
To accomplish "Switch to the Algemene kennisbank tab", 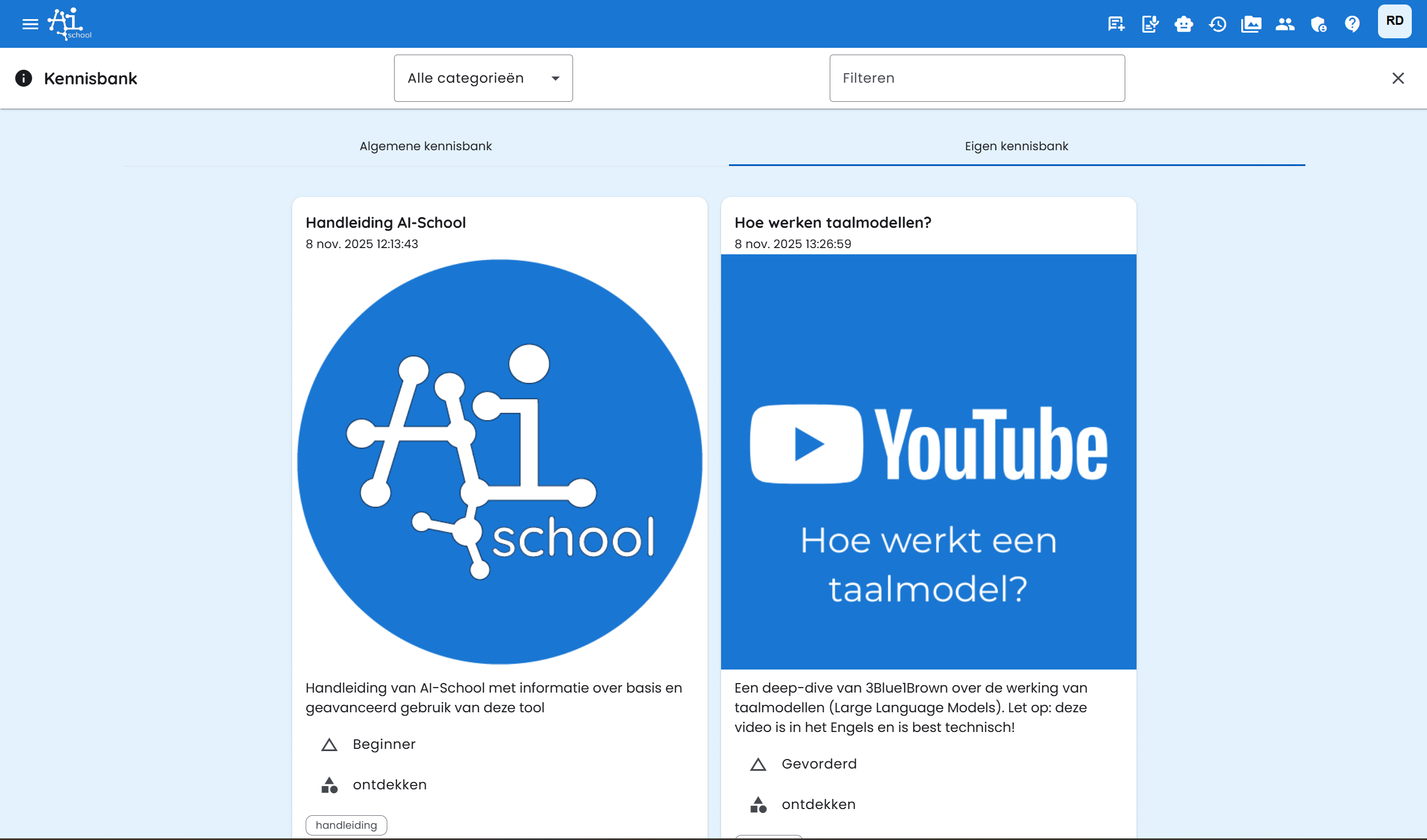I will pos(425,146).
